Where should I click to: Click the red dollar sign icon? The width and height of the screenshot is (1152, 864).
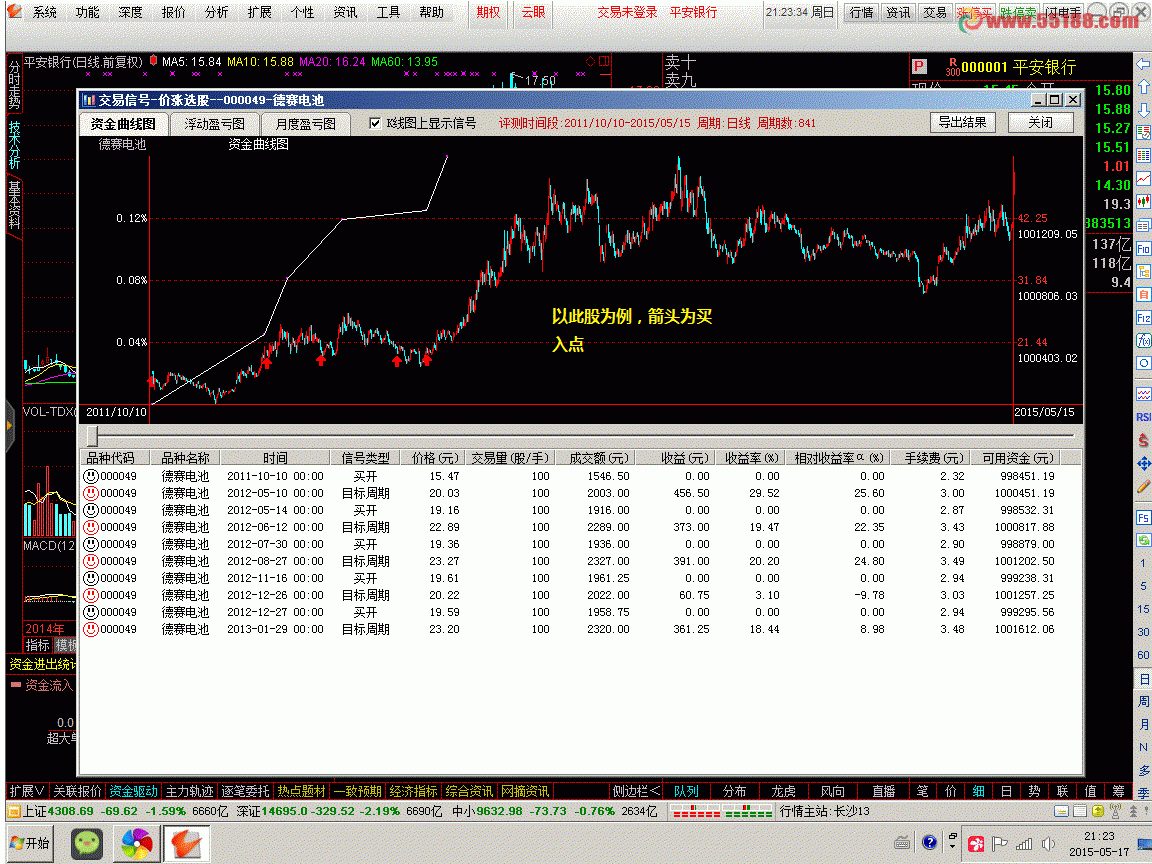pyautogui.click(x=1143, y=440)
